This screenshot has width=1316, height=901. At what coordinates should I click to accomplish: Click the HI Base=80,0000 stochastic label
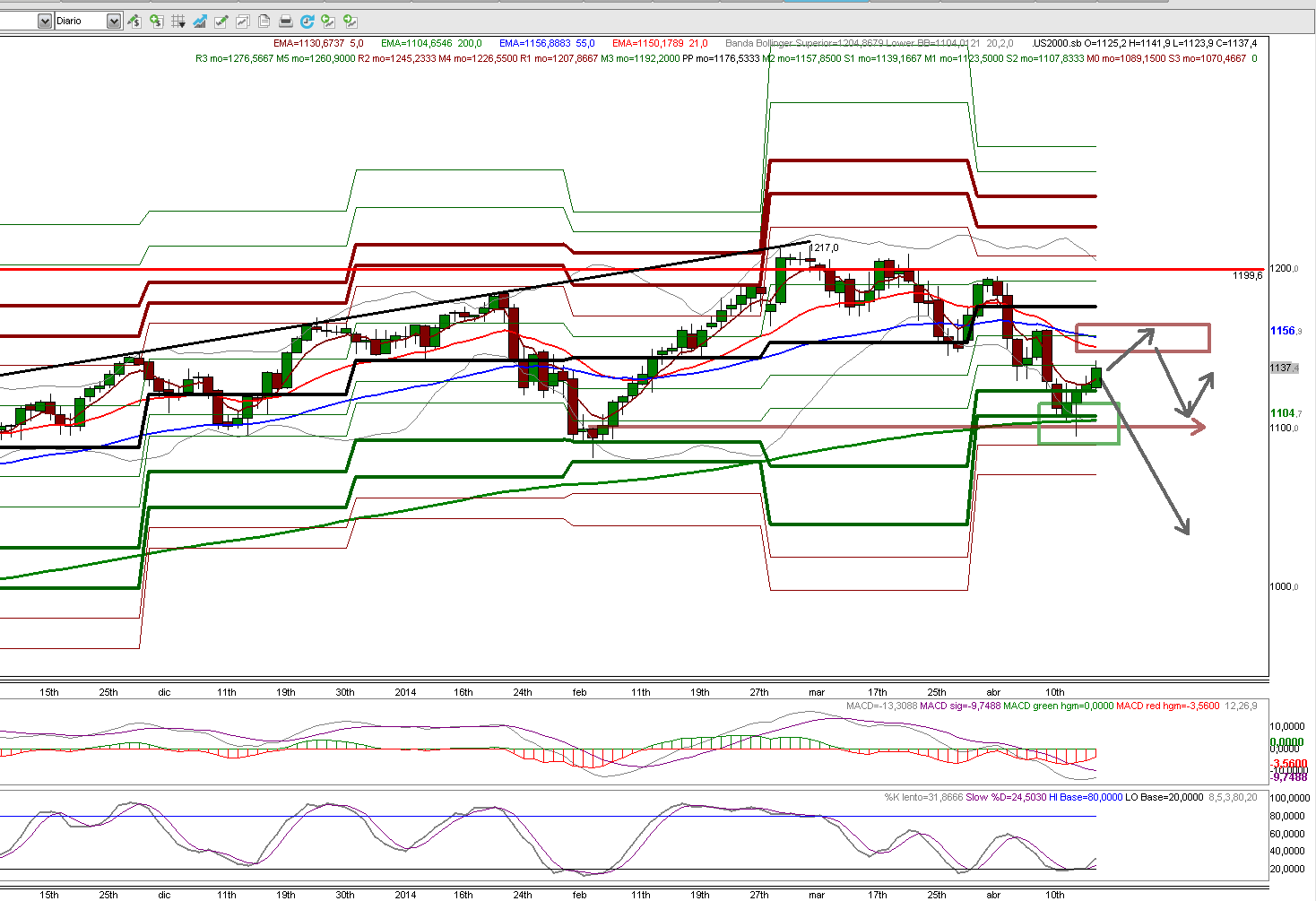click(x=1086, y=797)
